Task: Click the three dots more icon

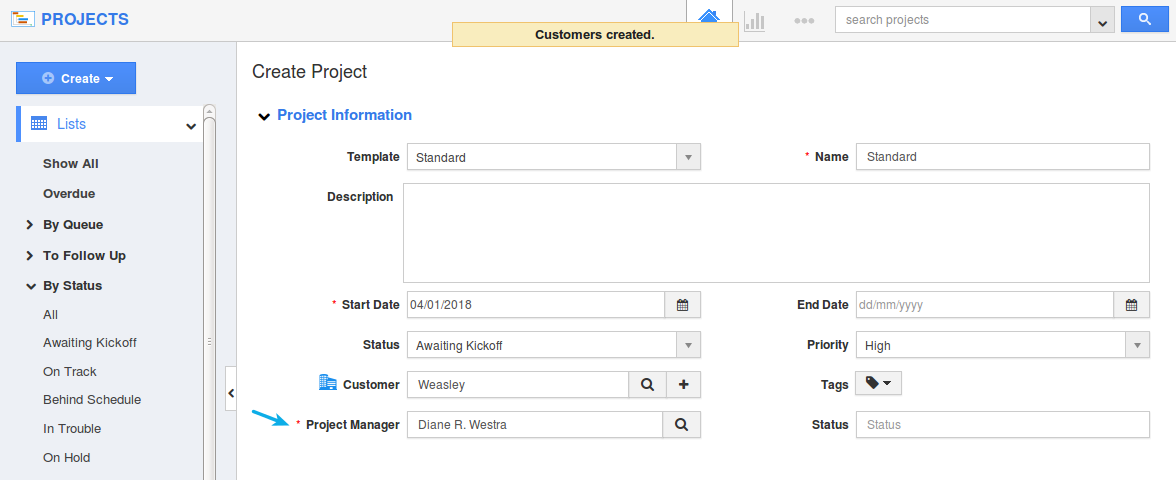Action: pos(804,21)
